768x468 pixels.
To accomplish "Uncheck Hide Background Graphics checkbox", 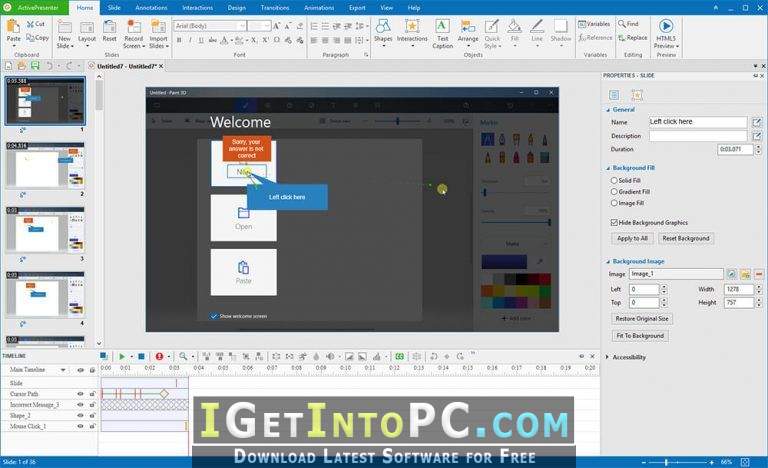I will pyautogui.click(x=614, y=222).
